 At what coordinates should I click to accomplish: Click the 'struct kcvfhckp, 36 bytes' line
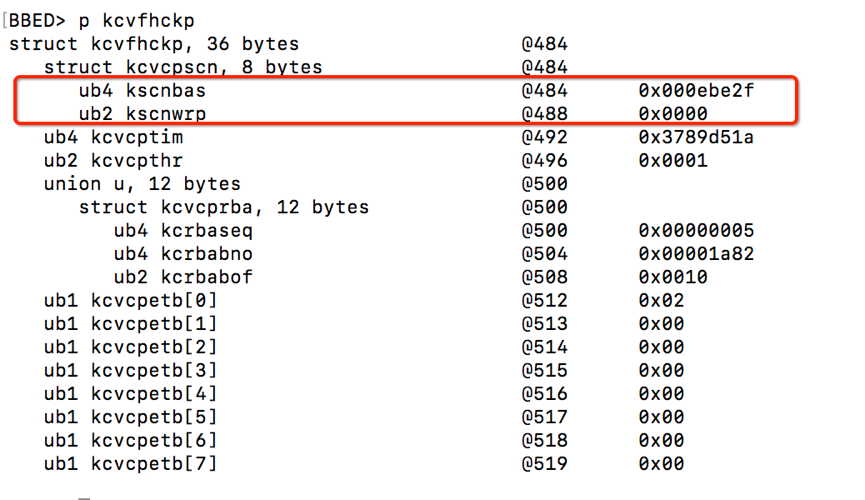point(153,44)
